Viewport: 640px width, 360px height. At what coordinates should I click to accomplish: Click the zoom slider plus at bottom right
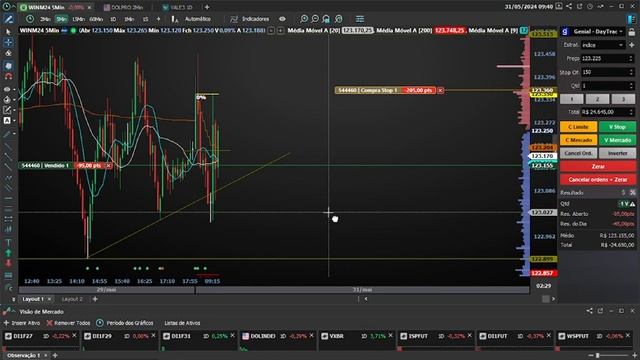point(634,356)
